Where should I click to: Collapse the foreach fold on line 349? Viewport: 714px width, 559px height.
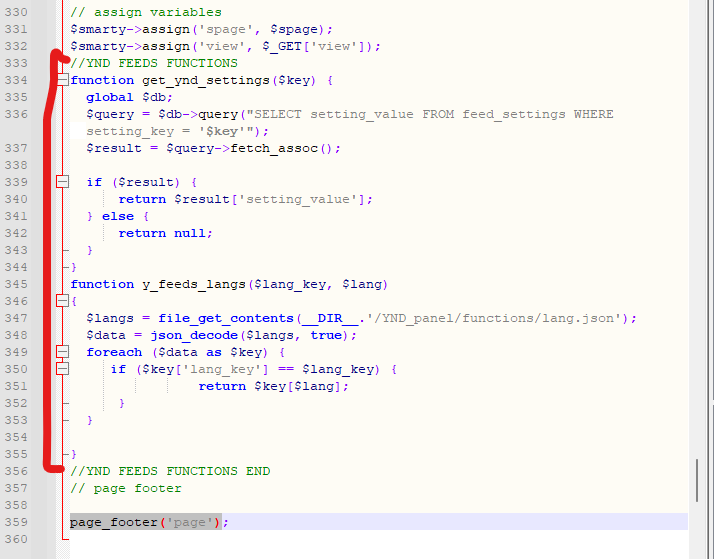pyautogui.click(x=62, y=351)
